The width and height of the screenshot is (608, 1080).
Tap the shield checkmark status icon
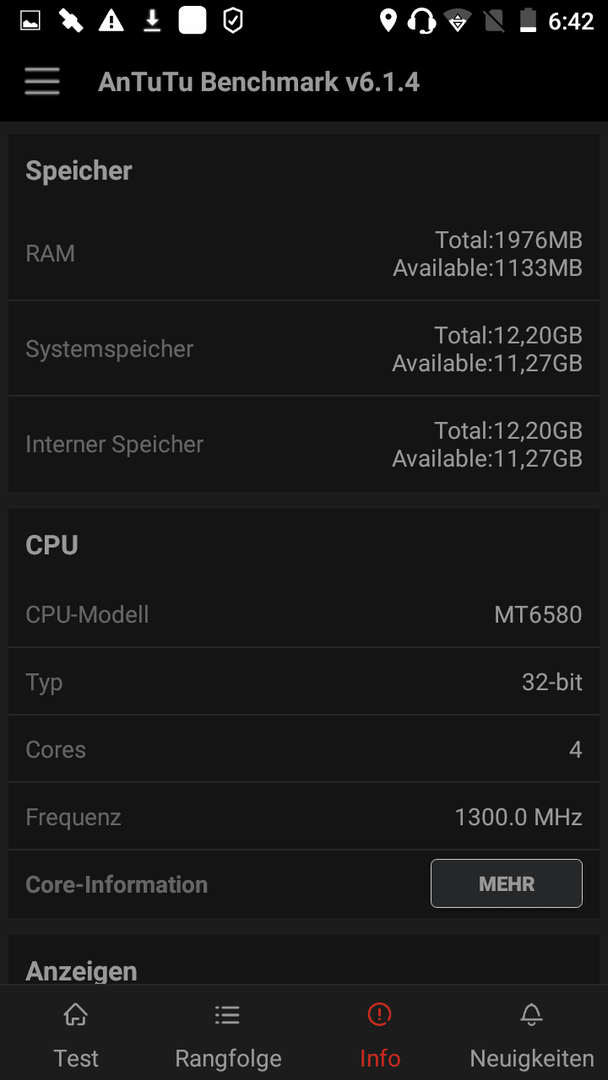click(233, 21)
